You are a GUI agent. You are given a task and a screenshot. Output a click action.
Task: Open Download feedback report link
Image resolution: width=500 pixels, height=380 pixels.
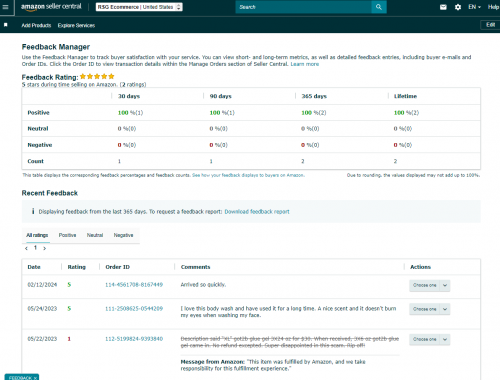(257, 212)
